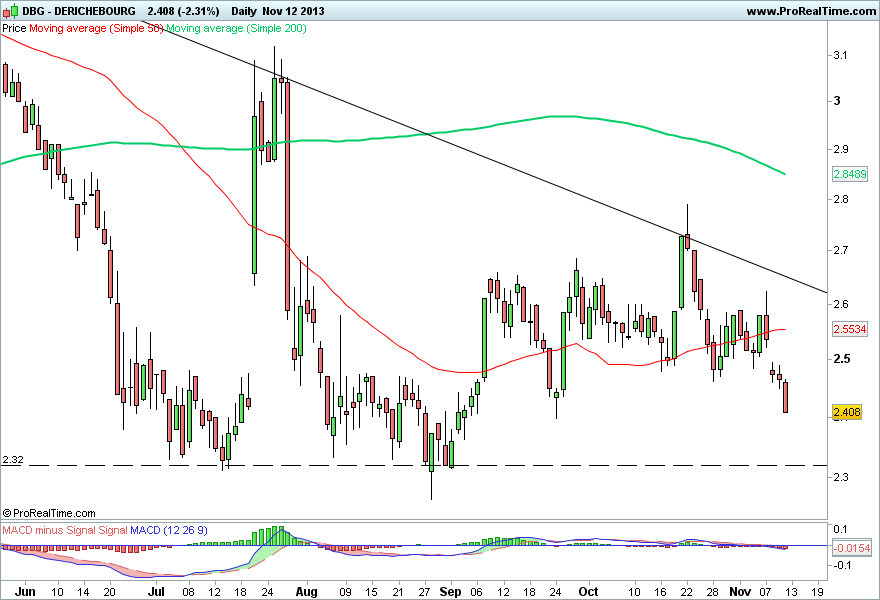
Task: Click the 19 date label at axis end
Action: tap(818, 592)
